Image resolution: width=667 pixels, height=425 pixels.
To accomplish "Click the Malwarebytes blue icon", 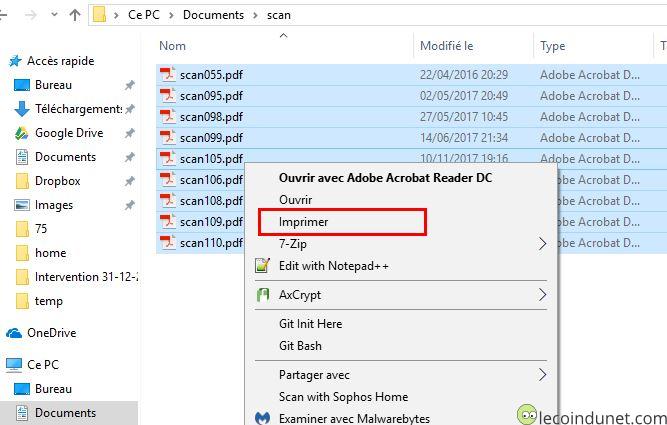I will pyautogui.click(x=262, y=418).
